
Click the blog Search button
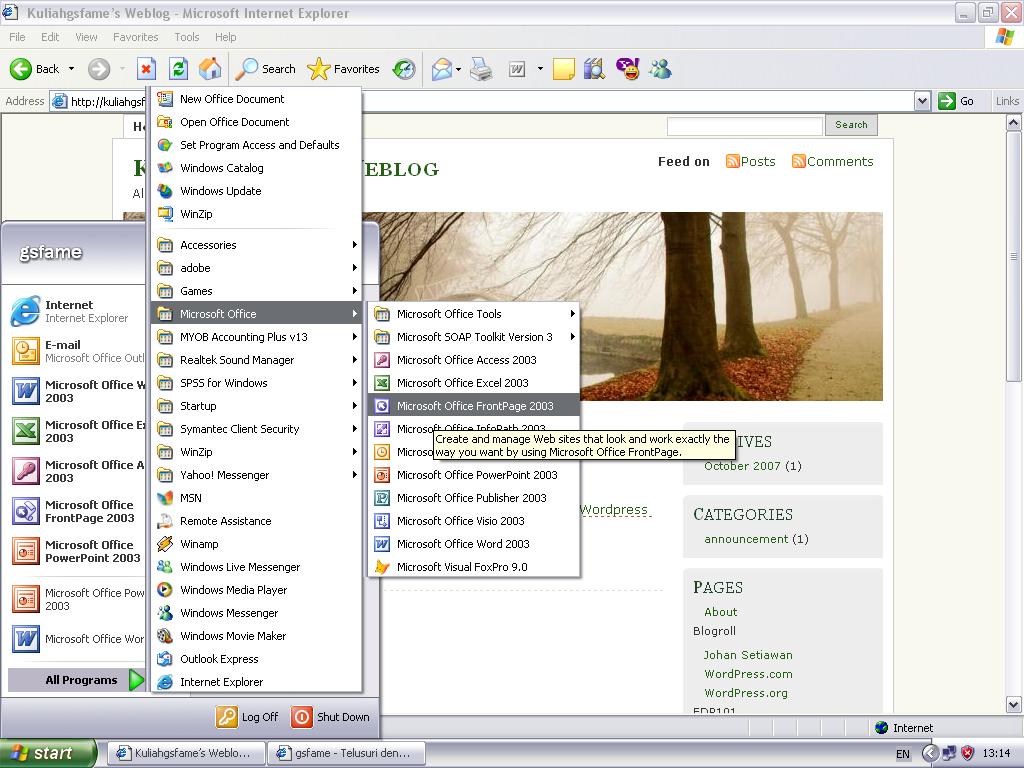click(851, 125)
